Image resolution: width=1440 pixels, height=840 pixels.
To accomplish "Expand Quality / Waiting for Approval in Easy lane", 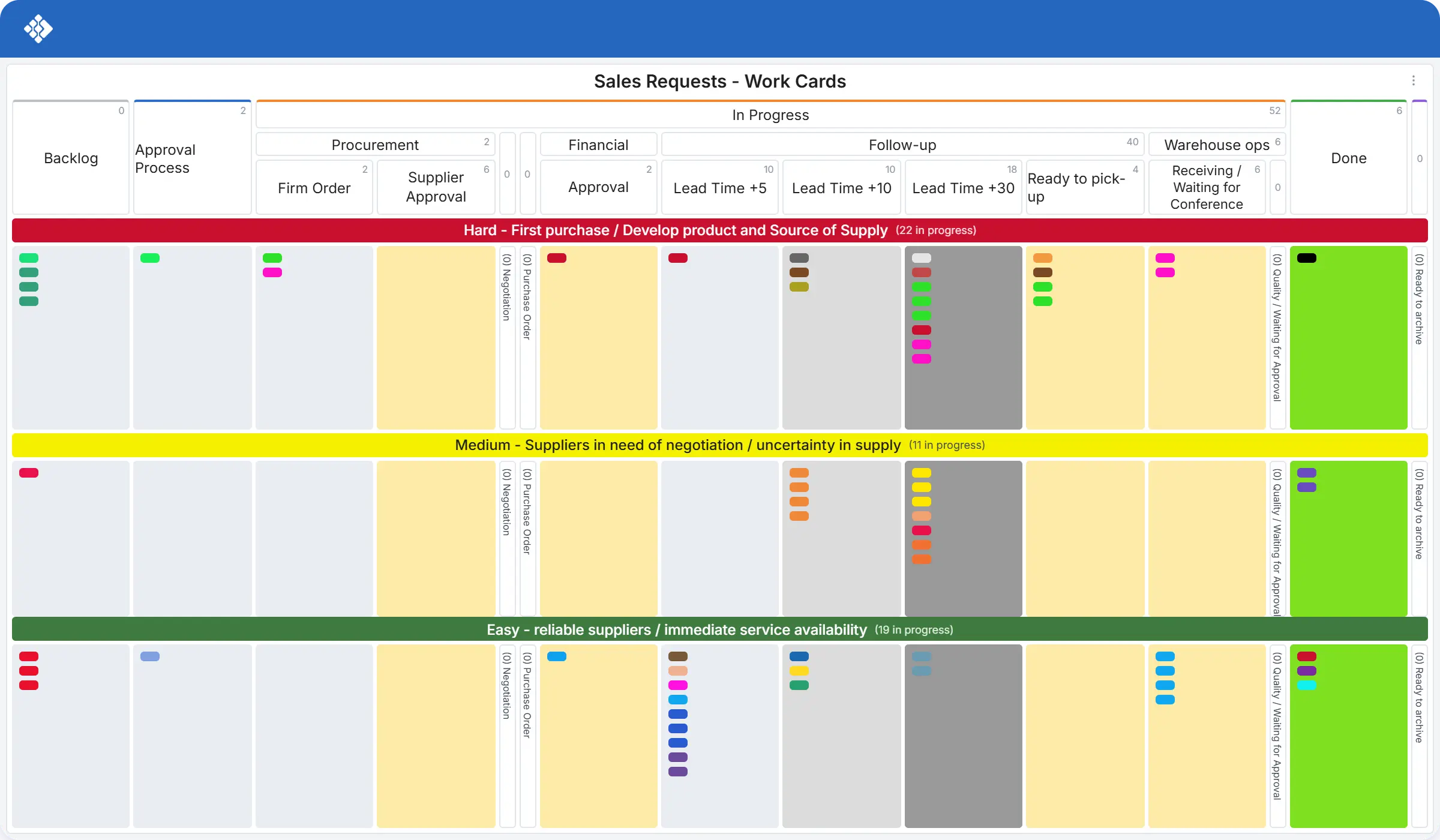I will coord(1278,736).
